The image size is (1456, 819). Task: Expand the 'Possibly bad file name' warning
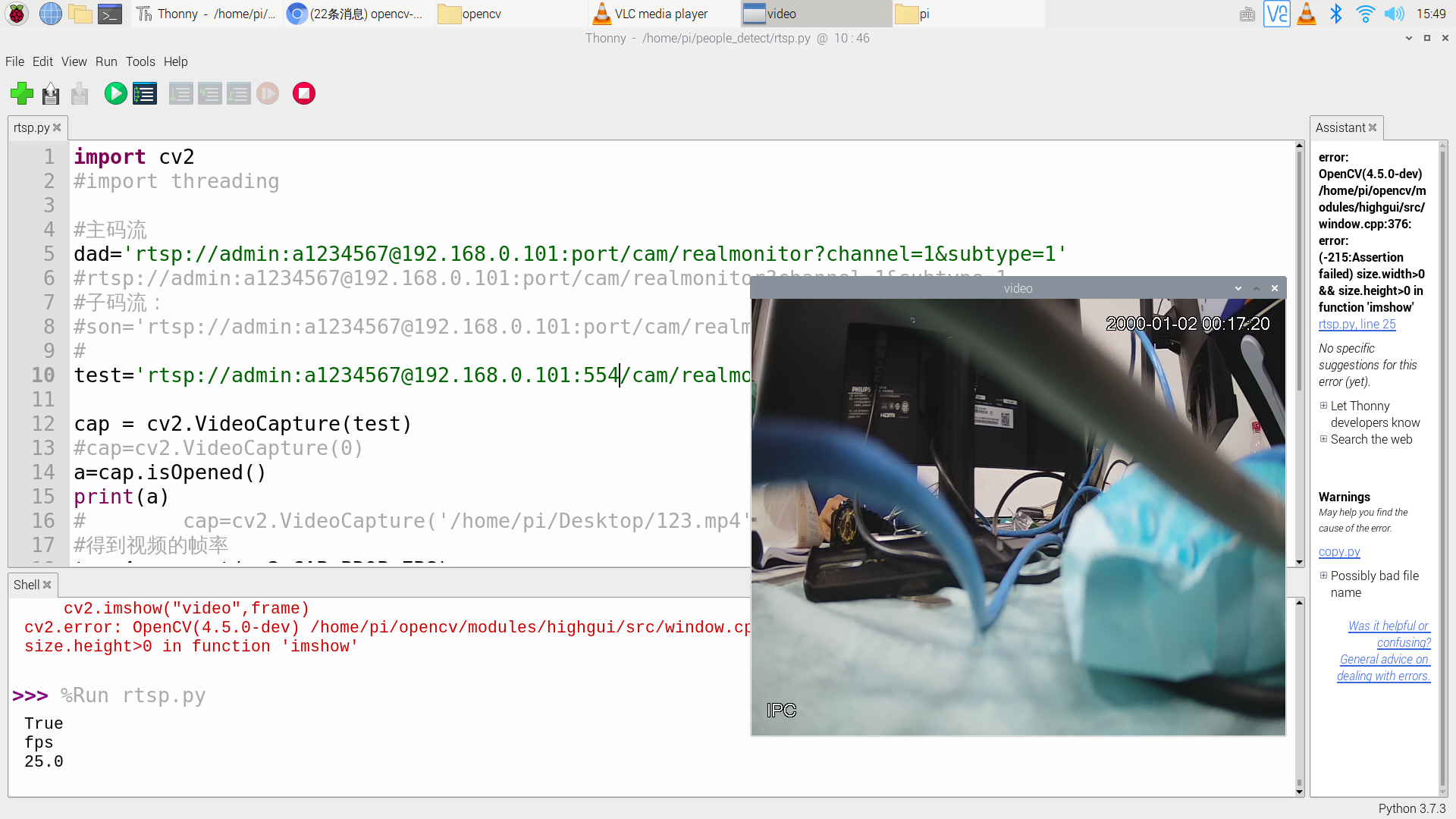tap(1324, 576)
